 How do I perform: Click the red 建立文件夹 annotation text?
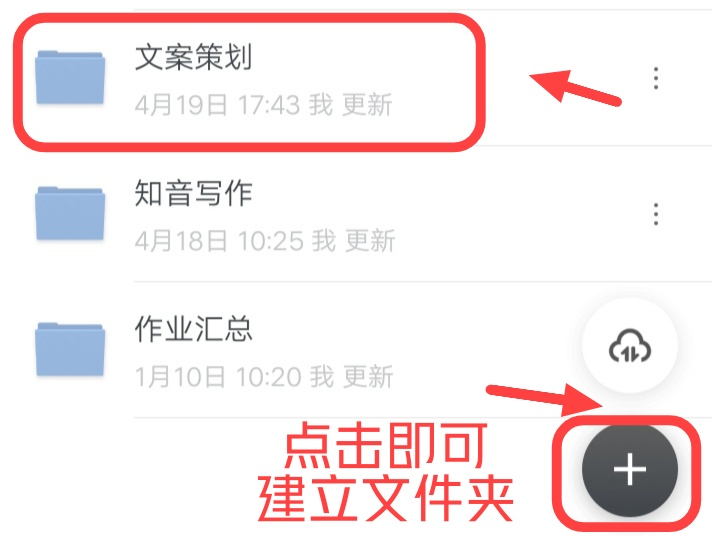click(386, 498)
